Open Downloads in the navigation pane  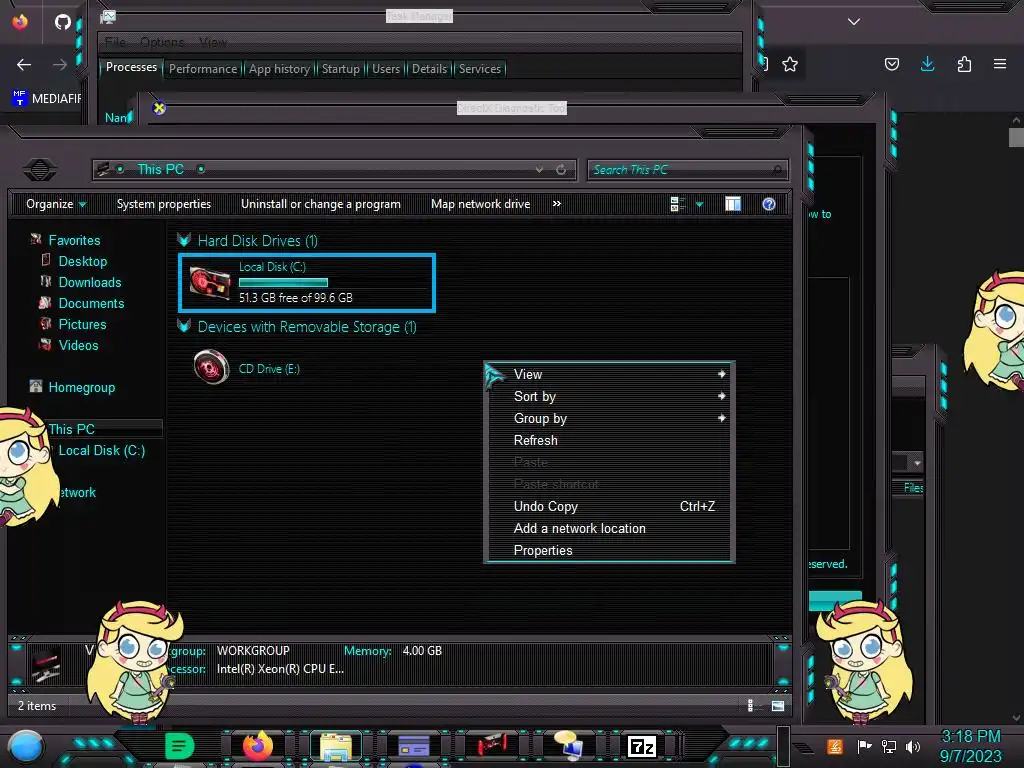tap(90, 282)
